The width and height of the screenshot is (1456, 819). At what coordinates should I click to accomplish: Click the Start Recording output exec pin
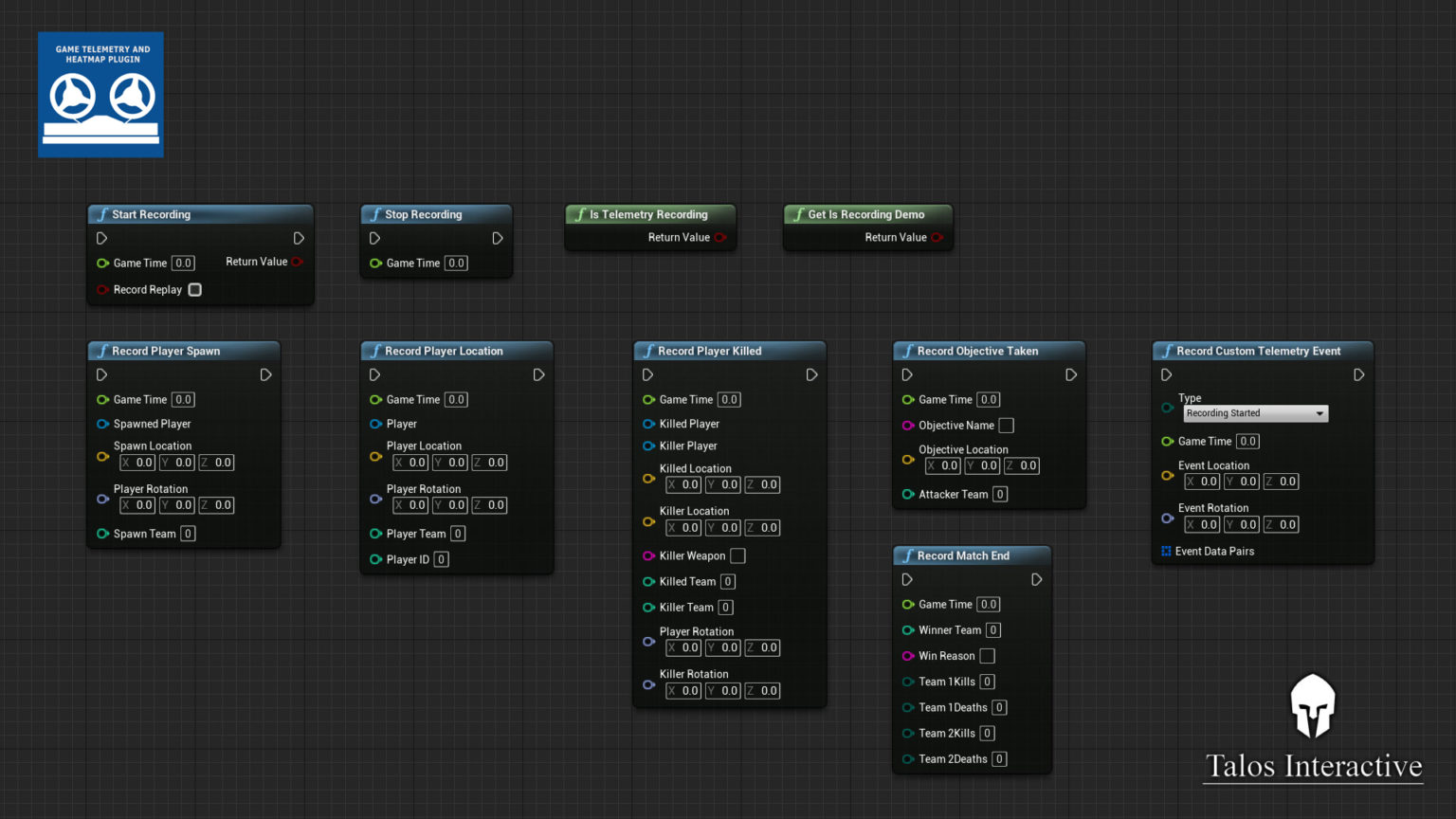click(299, 238)
